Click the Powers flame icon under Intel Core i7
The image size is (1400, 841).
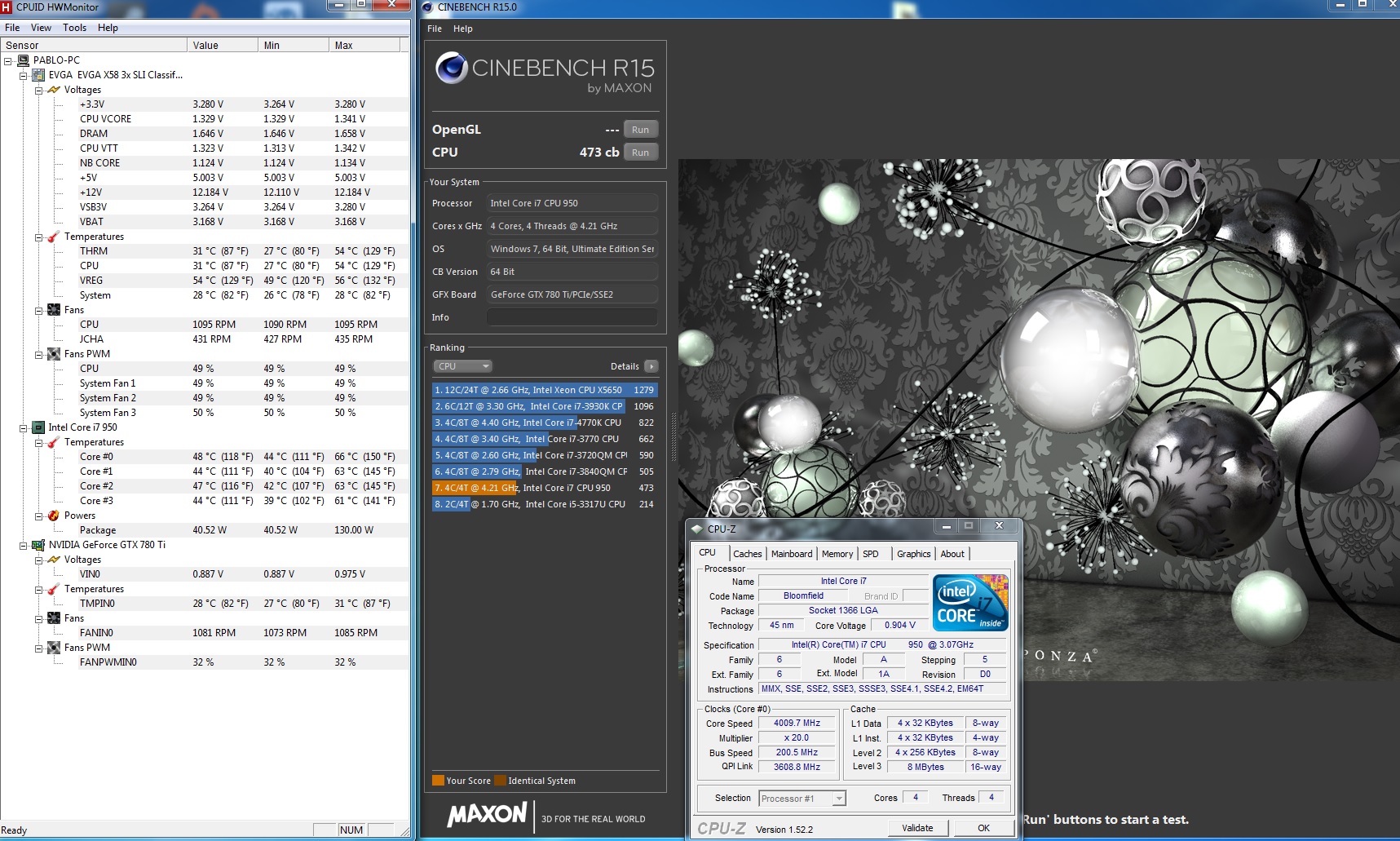point(54,516)
